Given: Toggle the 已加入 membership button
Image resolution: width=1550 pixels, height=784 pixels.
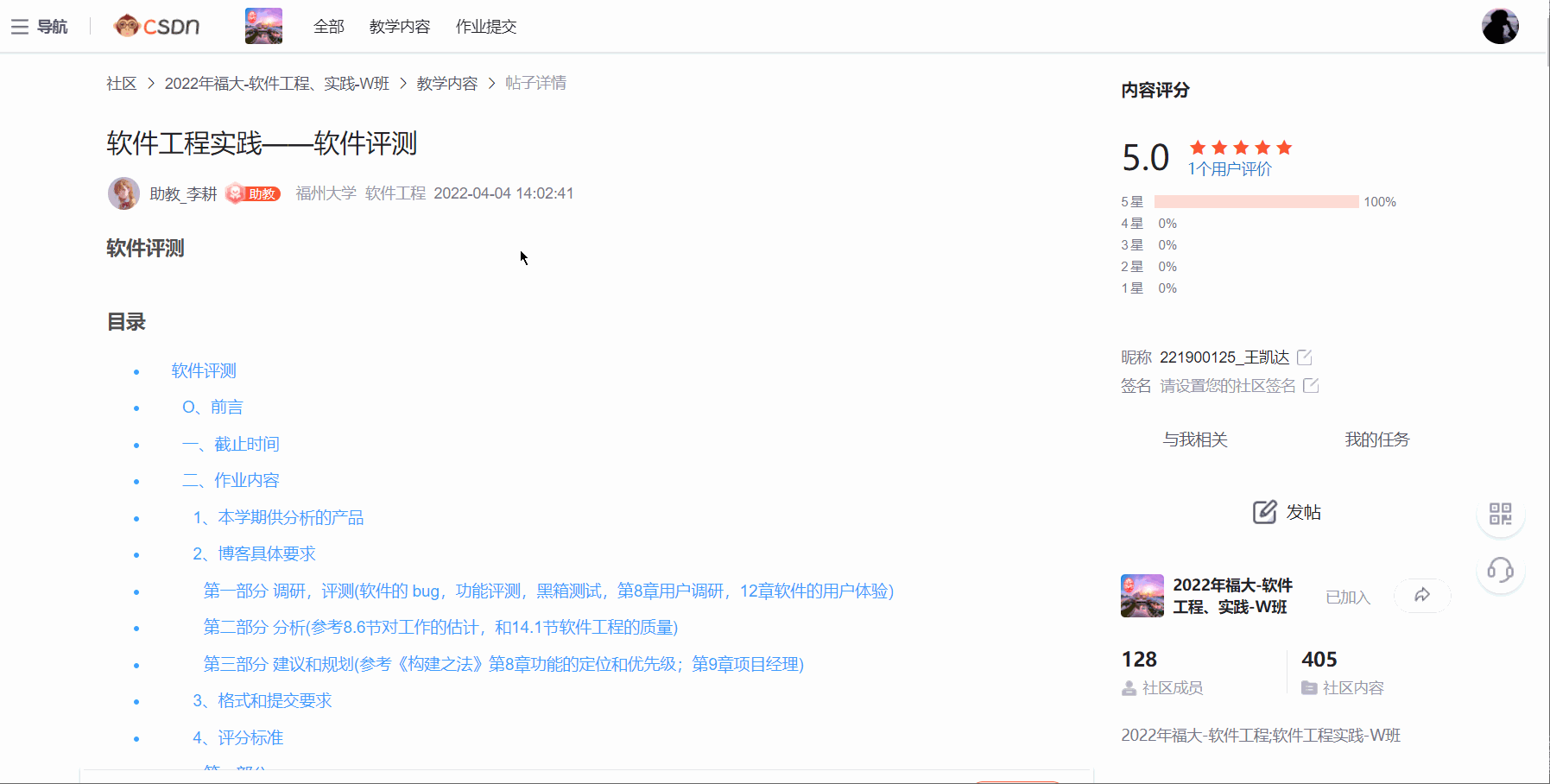Looking at the screenshot, I should point(1347,596).
